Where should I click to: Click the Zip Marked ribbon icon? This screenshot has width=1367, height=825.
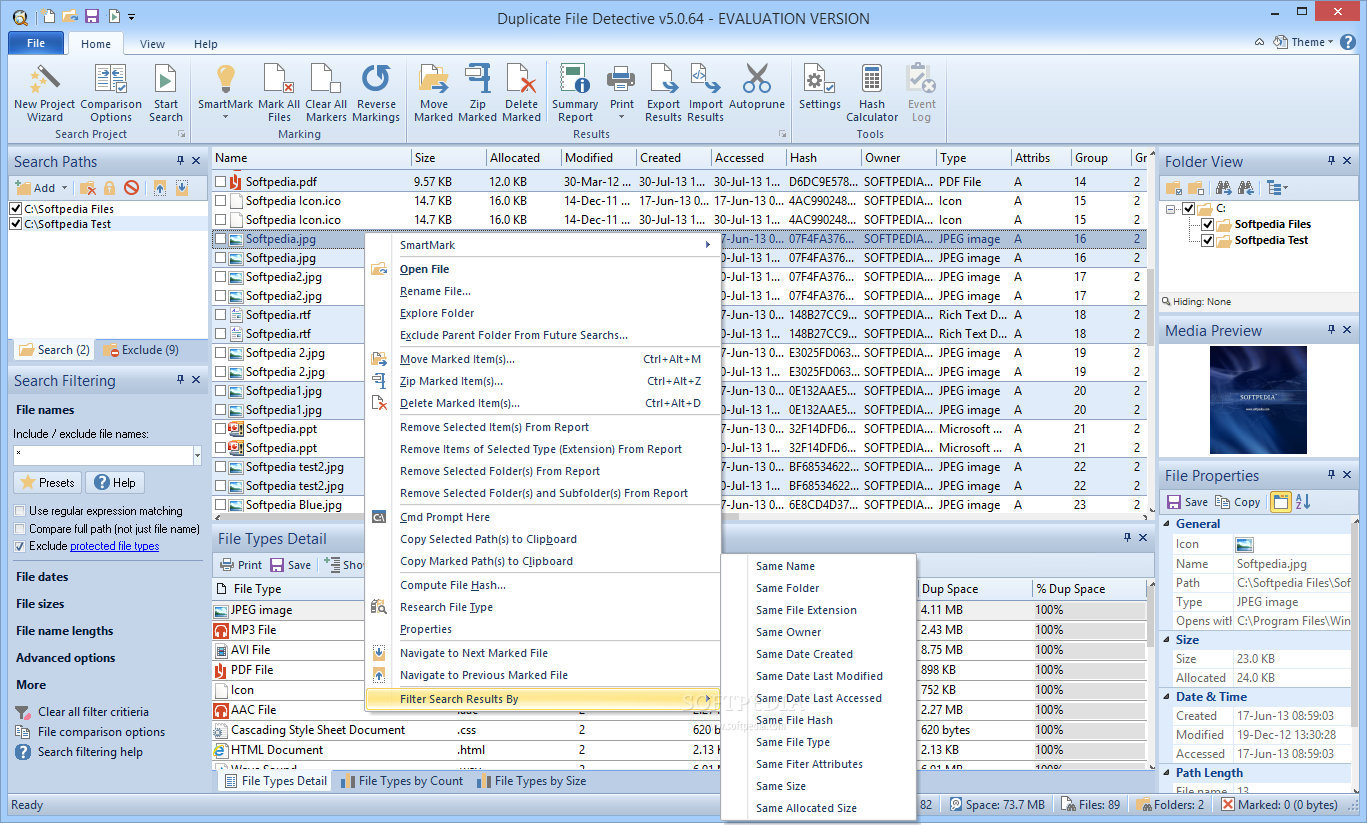477,93
